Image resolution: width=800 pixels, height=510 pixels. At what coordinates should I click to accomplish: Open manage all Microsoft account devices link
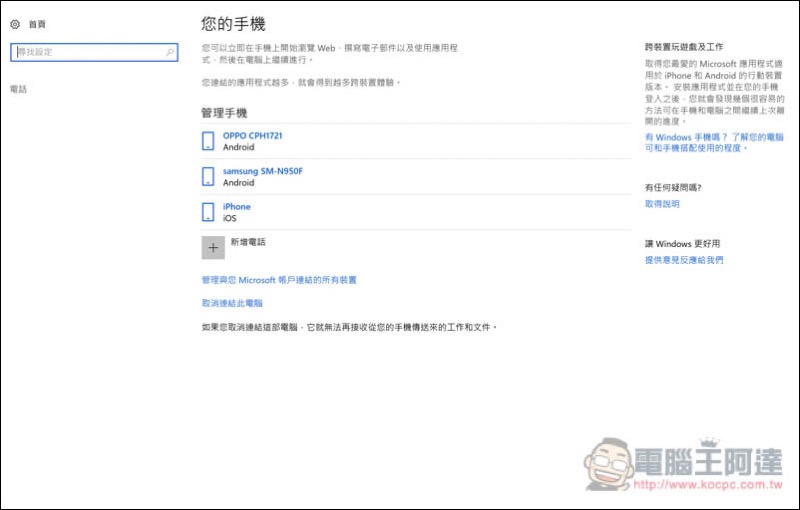279,280
